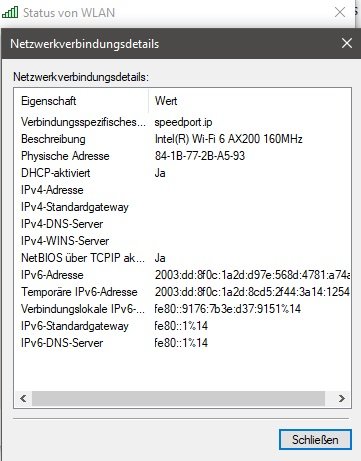Click the horizontal scrollbar thumb
361x461 pixels.
tap(178, 398)
